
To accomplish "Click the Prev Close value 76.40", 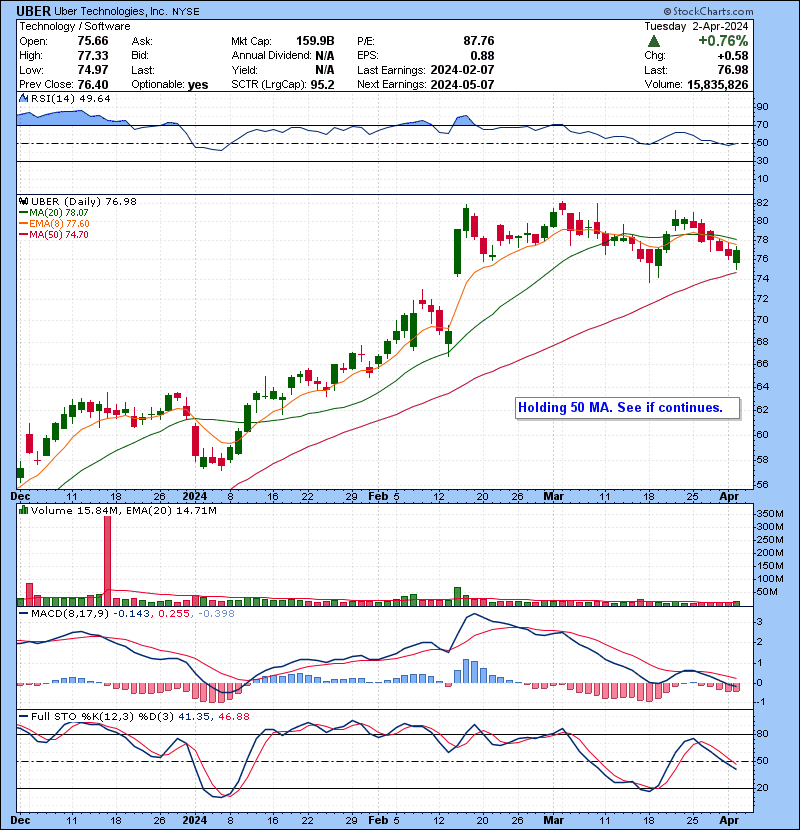I will [93, 85].
